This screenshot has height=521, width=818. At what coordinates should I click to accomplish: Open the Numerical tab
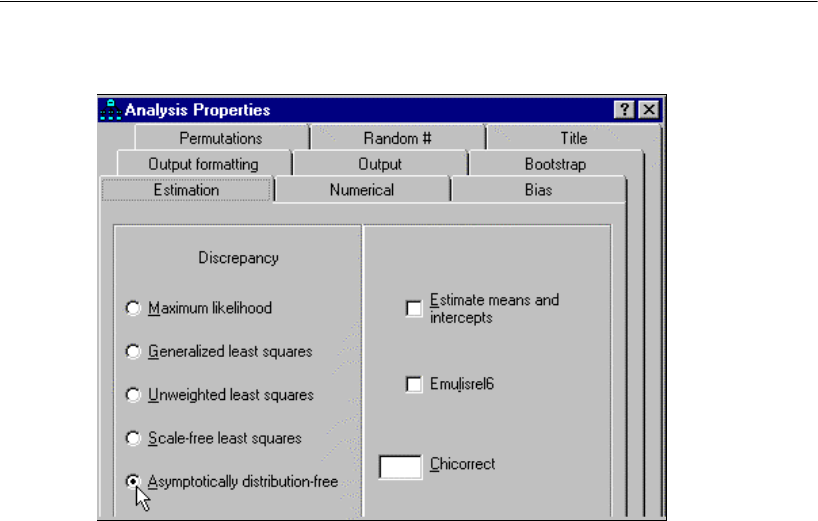362,190
